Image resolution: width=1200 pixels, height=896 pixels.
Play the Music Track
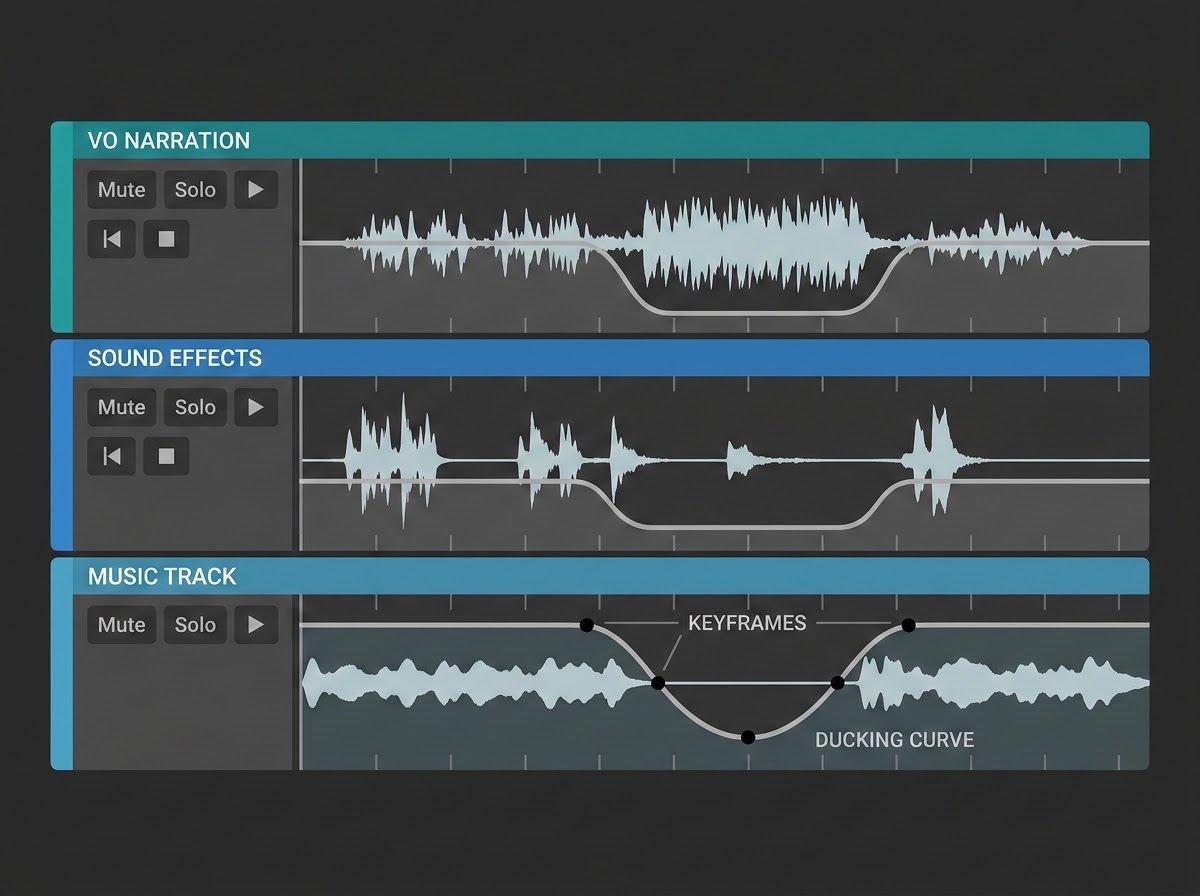[x=256, y=625]
